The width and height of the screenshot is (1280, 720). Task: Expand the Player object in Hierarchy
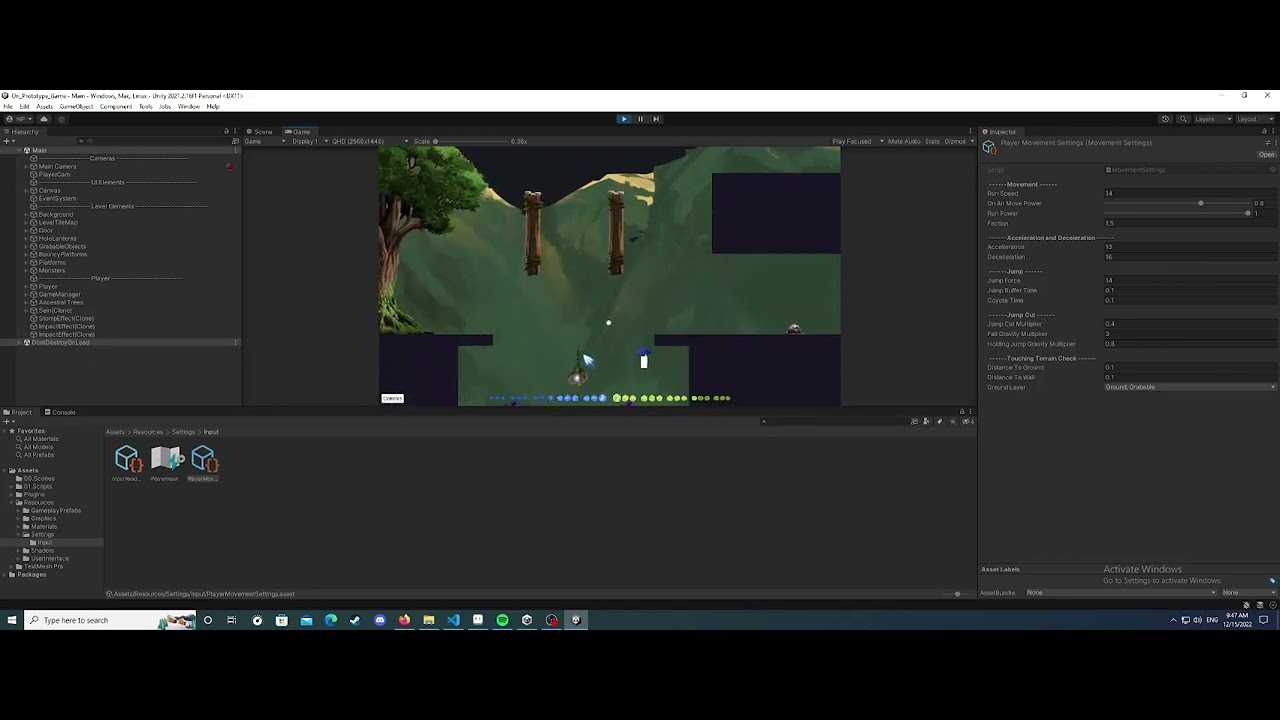(27, 287)
